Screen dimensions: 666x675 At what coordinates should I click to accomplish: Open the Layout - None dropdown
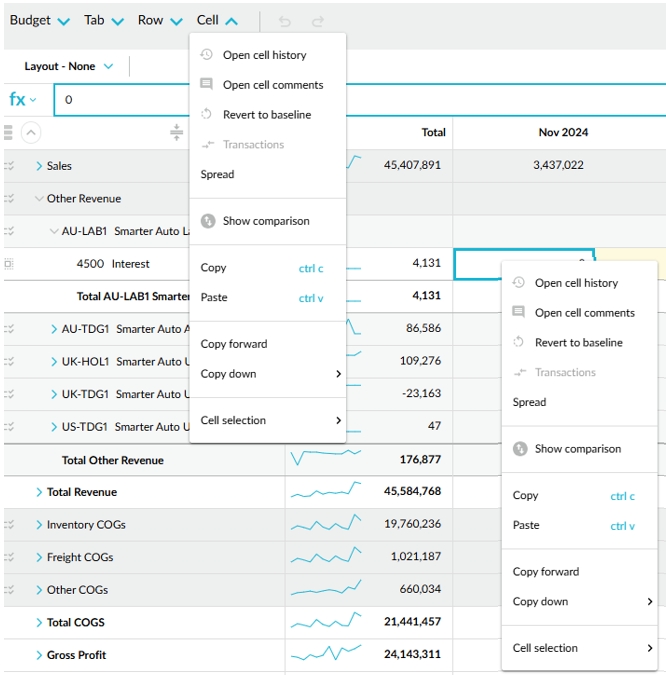pyautogui.click(x=69, y=67)
